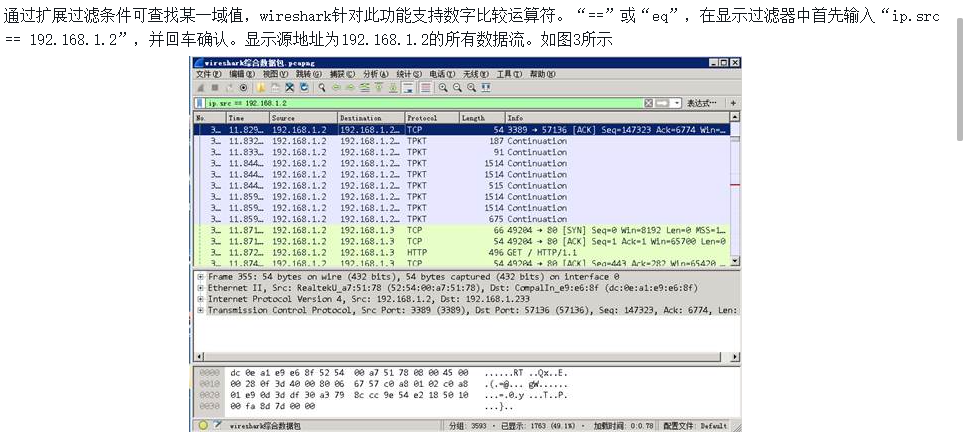Image resolution: width=963 pixels, height=438 pixels.
Task: Click into the ip.src display filter field
Action: coord(424,103)
